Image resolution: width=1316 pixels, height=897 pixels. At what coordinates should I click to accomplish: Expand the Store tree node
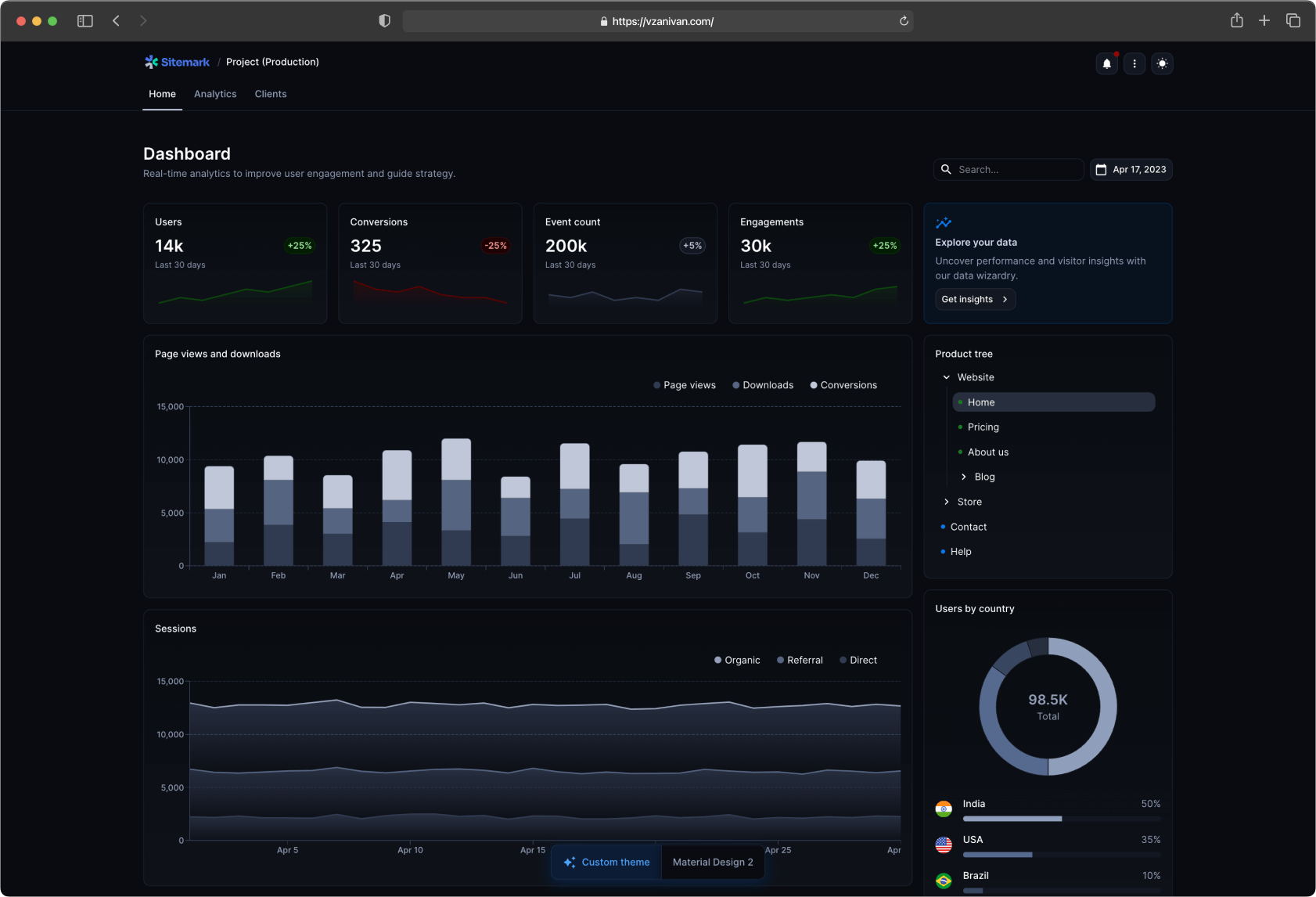tap(947, 502)
